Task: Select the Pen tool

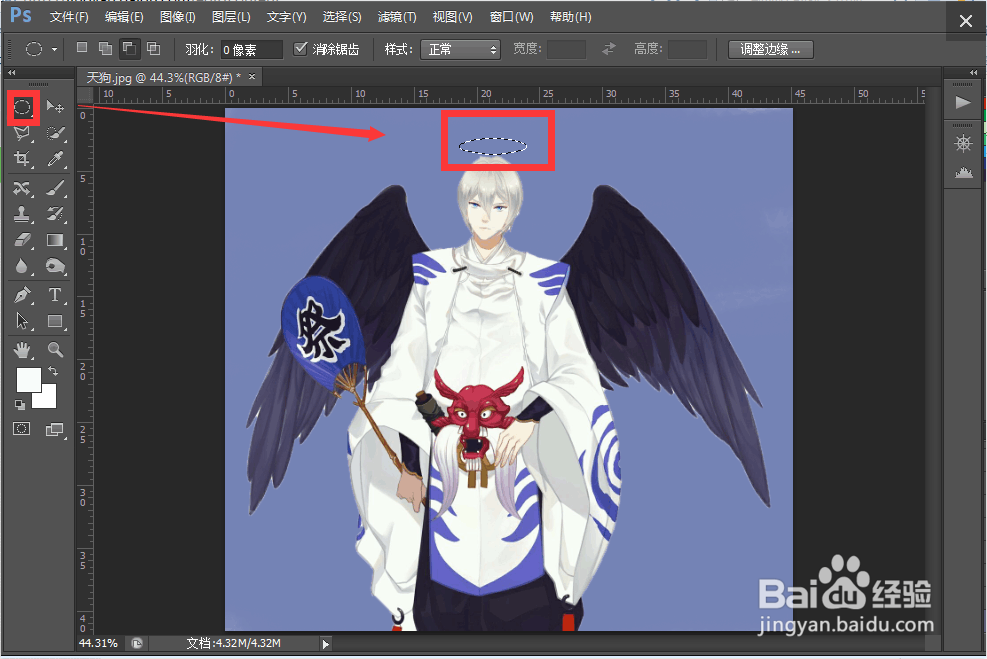Action: pos(23,295)
